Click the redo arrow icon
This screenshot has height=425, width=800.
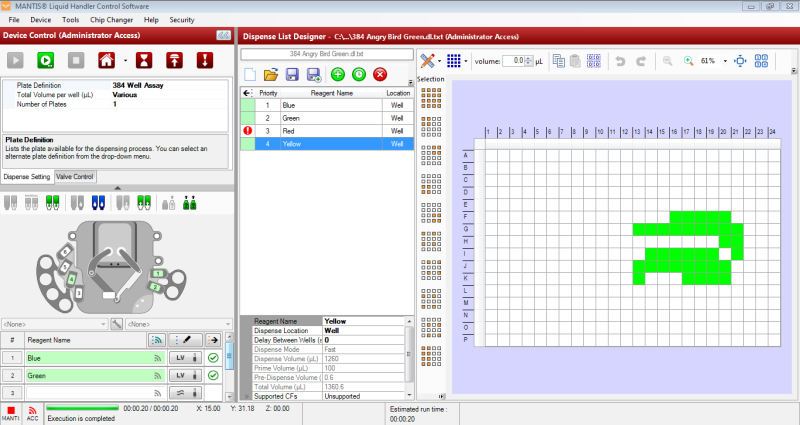click(x=641, y=61)
